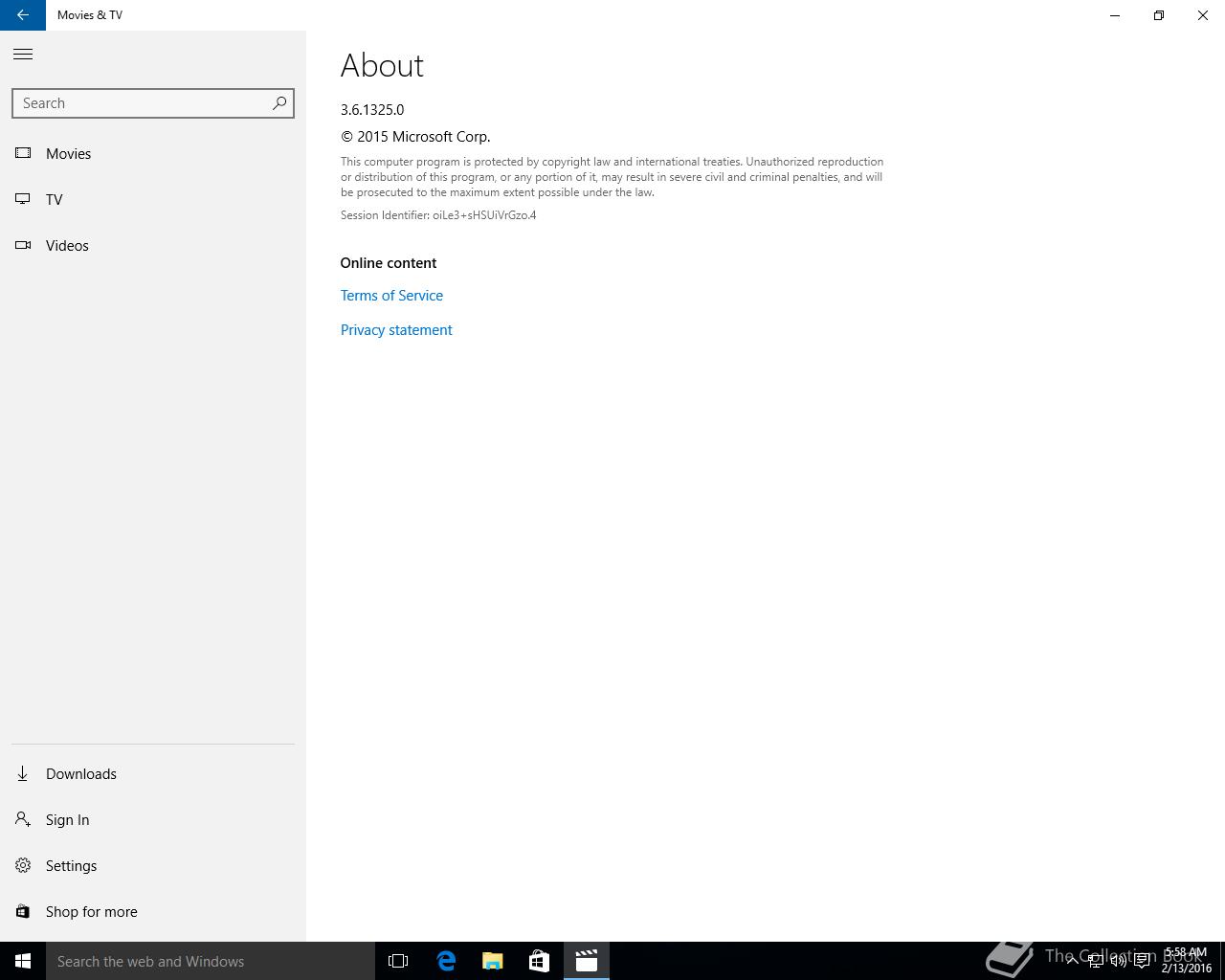Toggle the hamburger navigation menu
This screenshot has width=1225, height=980.
(23, 55)
